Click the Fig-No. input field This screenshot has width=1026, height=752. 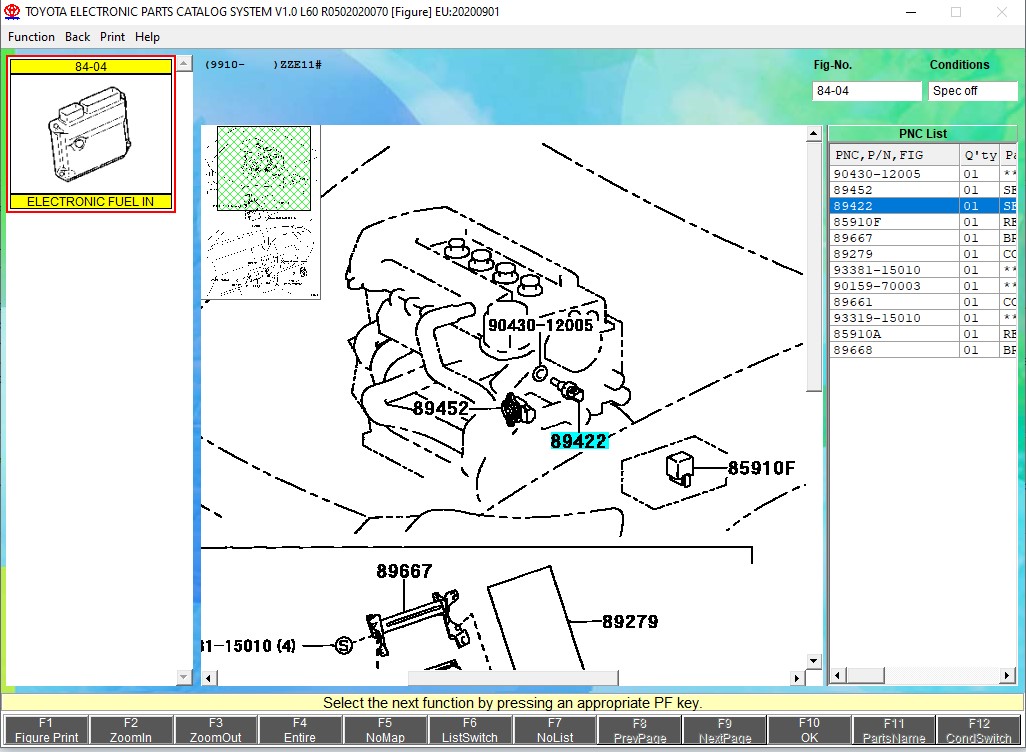(x=866, y=91)
